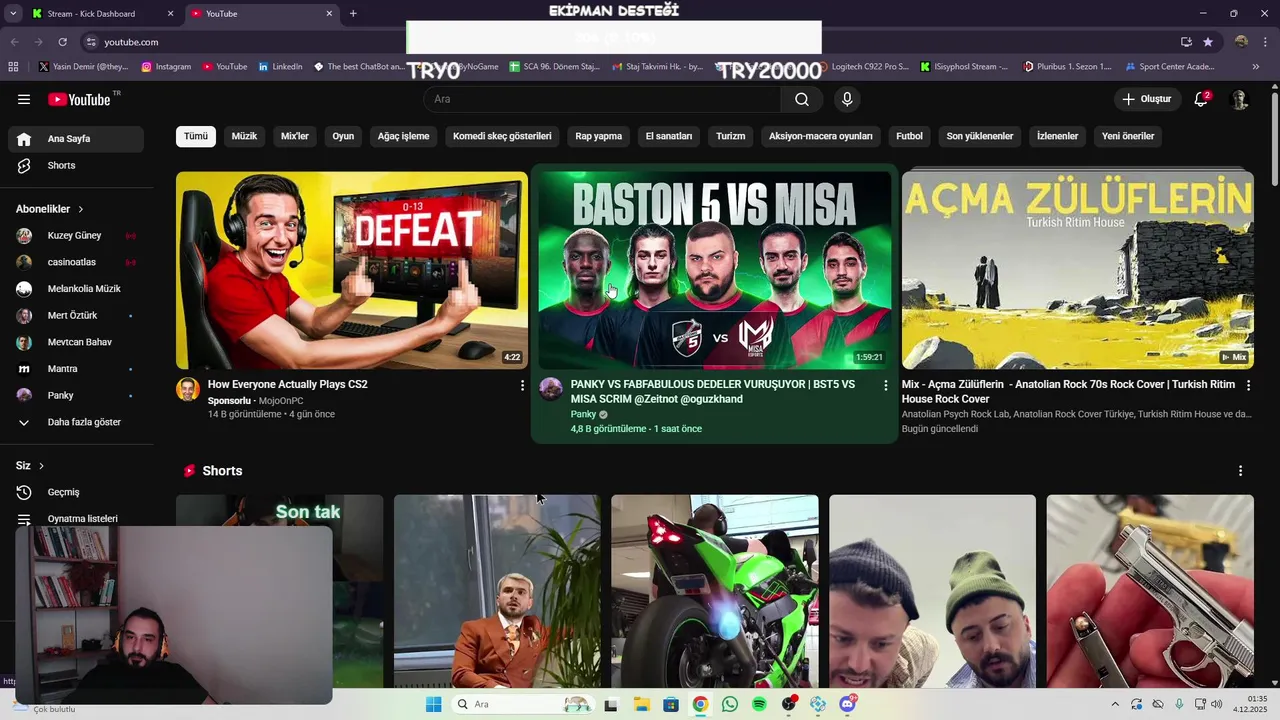Screen dimensions: 1280x720
Task: Click the How Everyone Actually Plays CS2 title
Action: click(x=288, y=384)
